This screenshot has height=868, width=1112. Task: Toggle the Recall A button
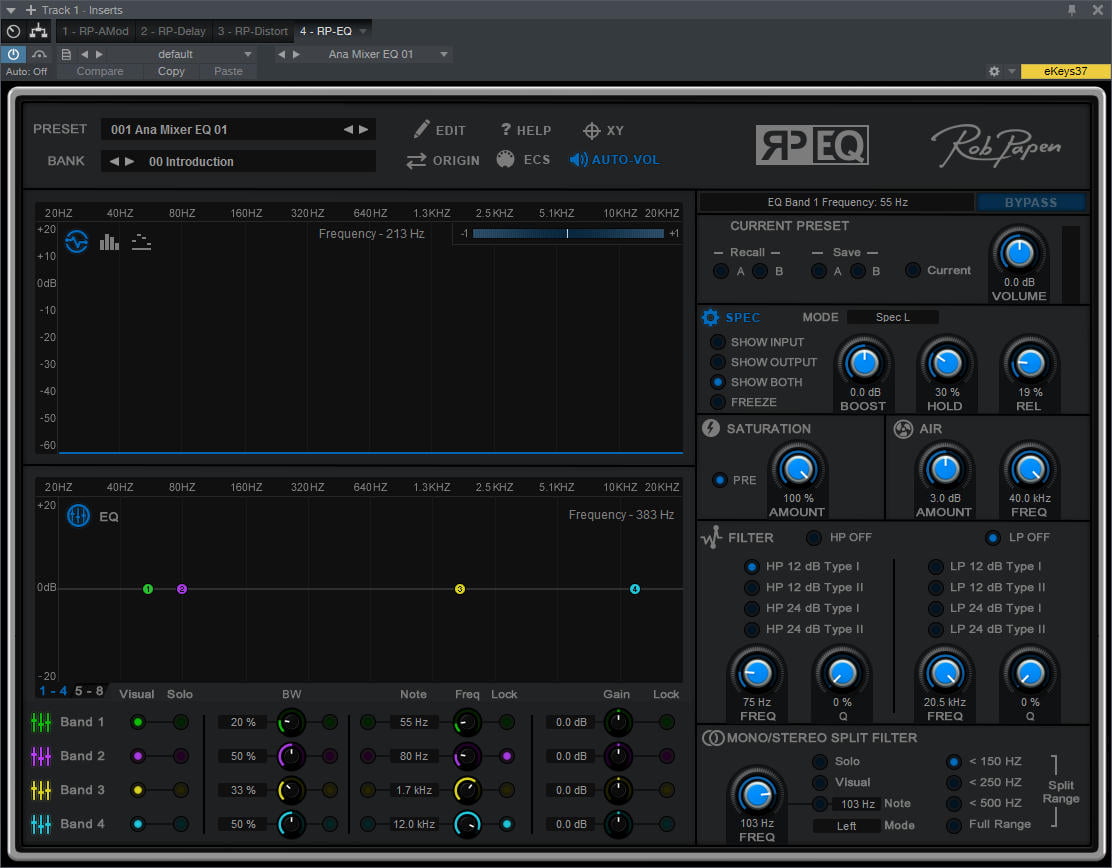721,271
